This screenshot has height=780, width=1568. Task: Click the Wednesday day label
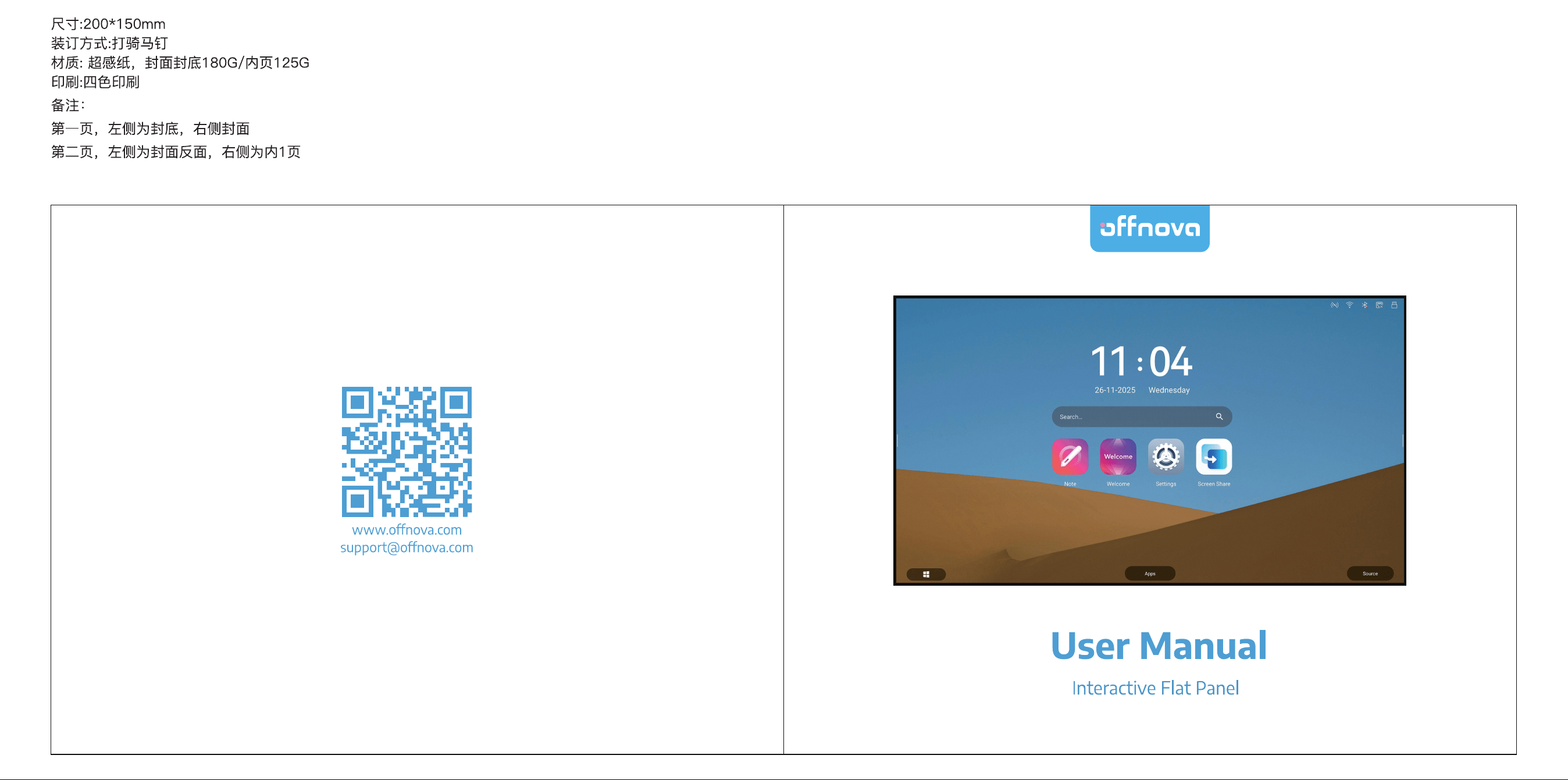1168,390
